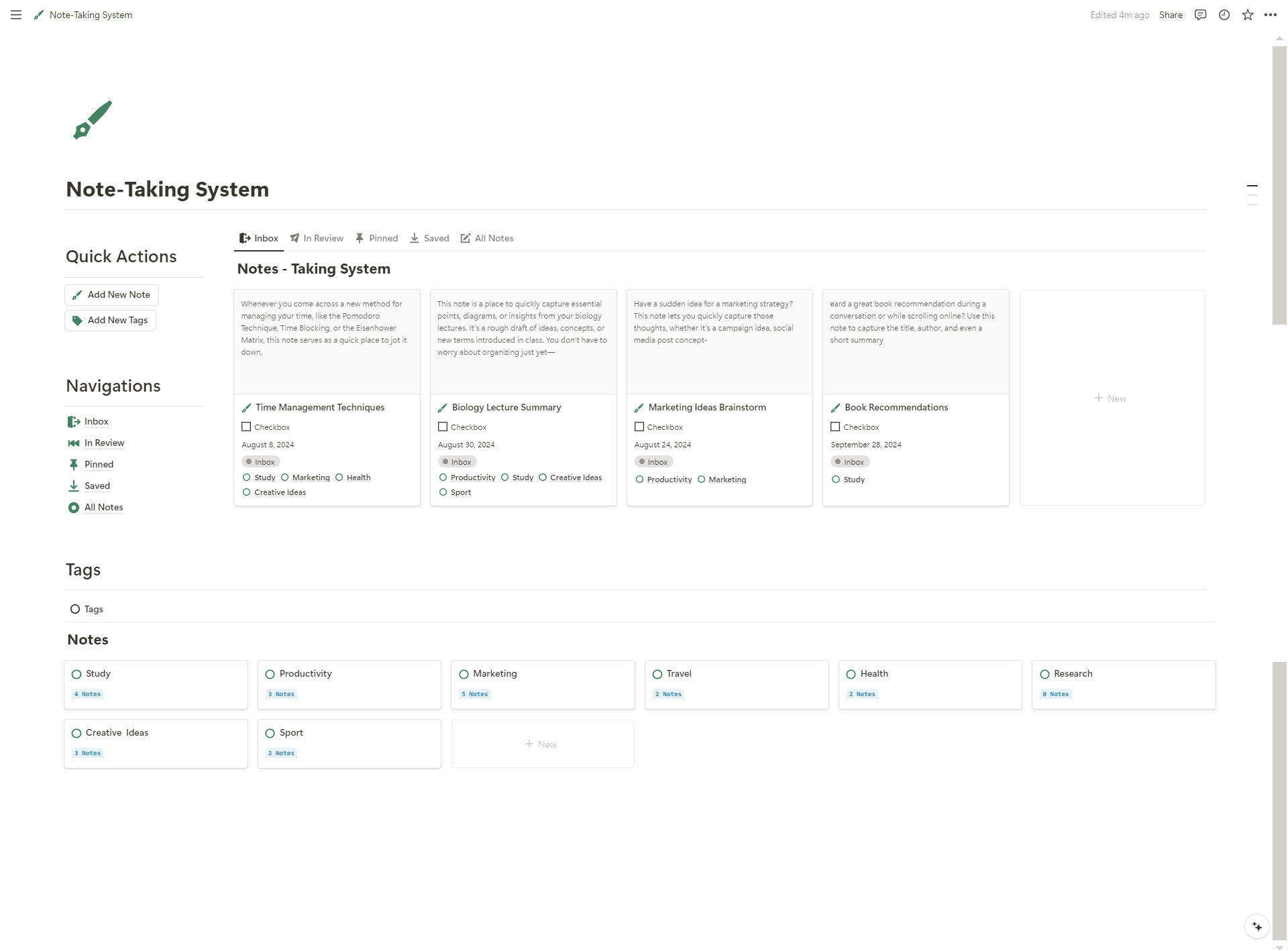Screen dimensions: 1288x951
Task: Check the Checkbox on Time Management Techniques card
Action: coord(246,427)
